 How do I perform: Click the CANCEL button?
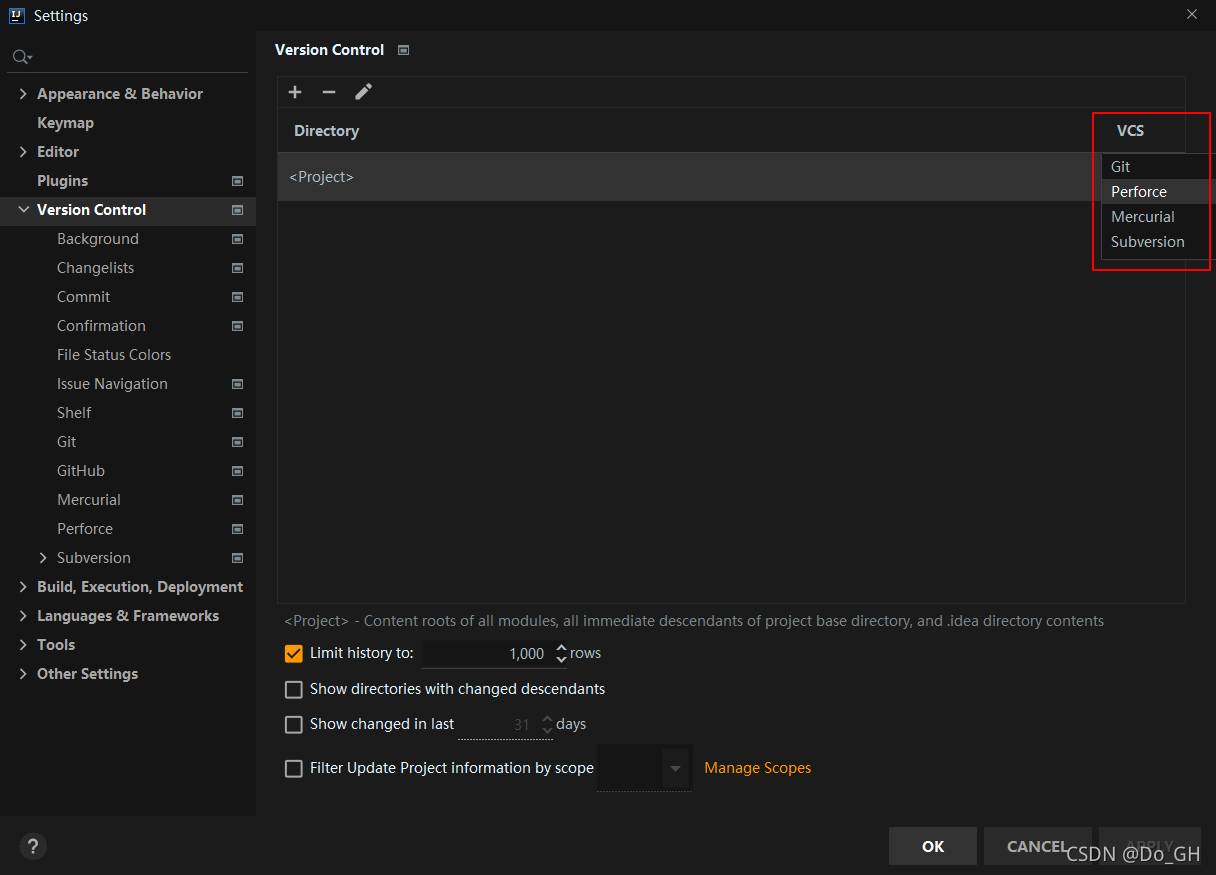[x=1037, y=846]
